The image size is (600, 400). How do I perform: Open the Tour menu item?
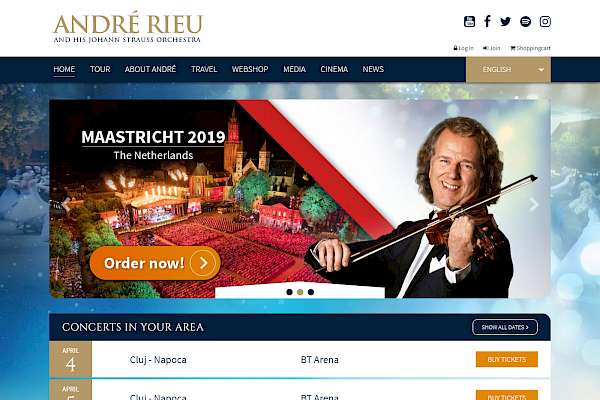tap(100, 69)
